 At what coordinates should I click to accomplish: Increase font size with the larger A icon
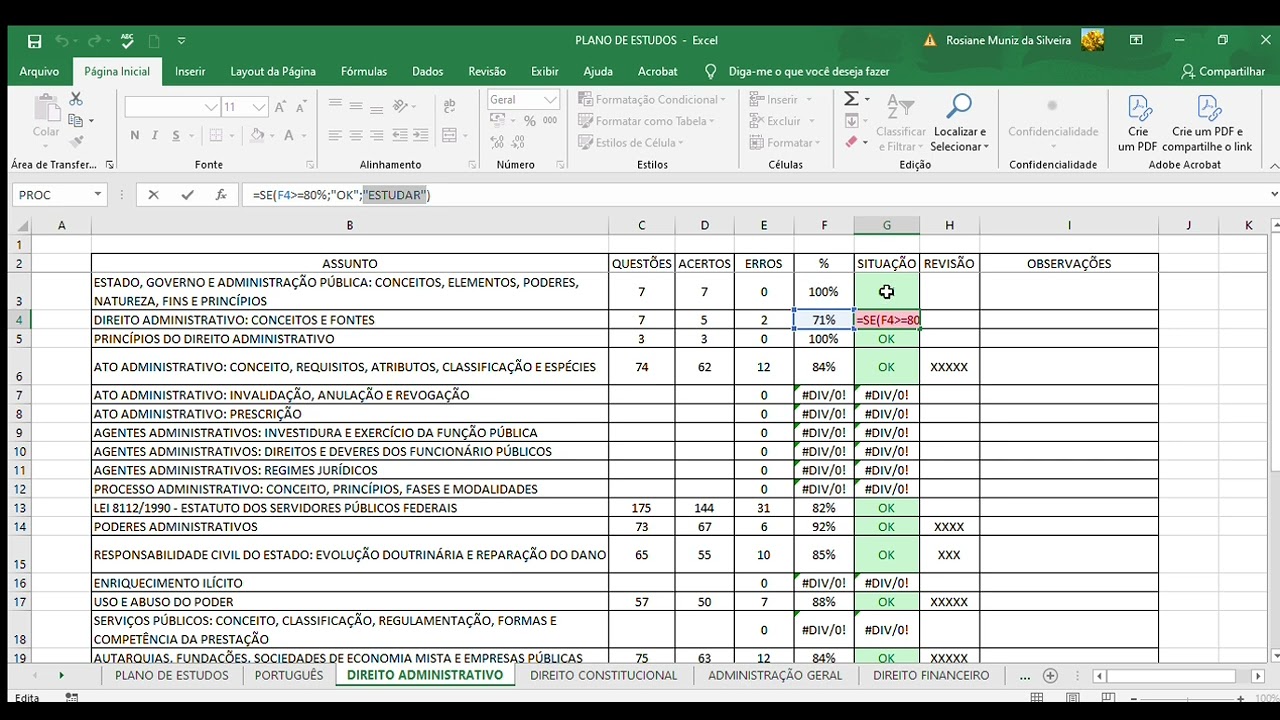click(281, 107)
